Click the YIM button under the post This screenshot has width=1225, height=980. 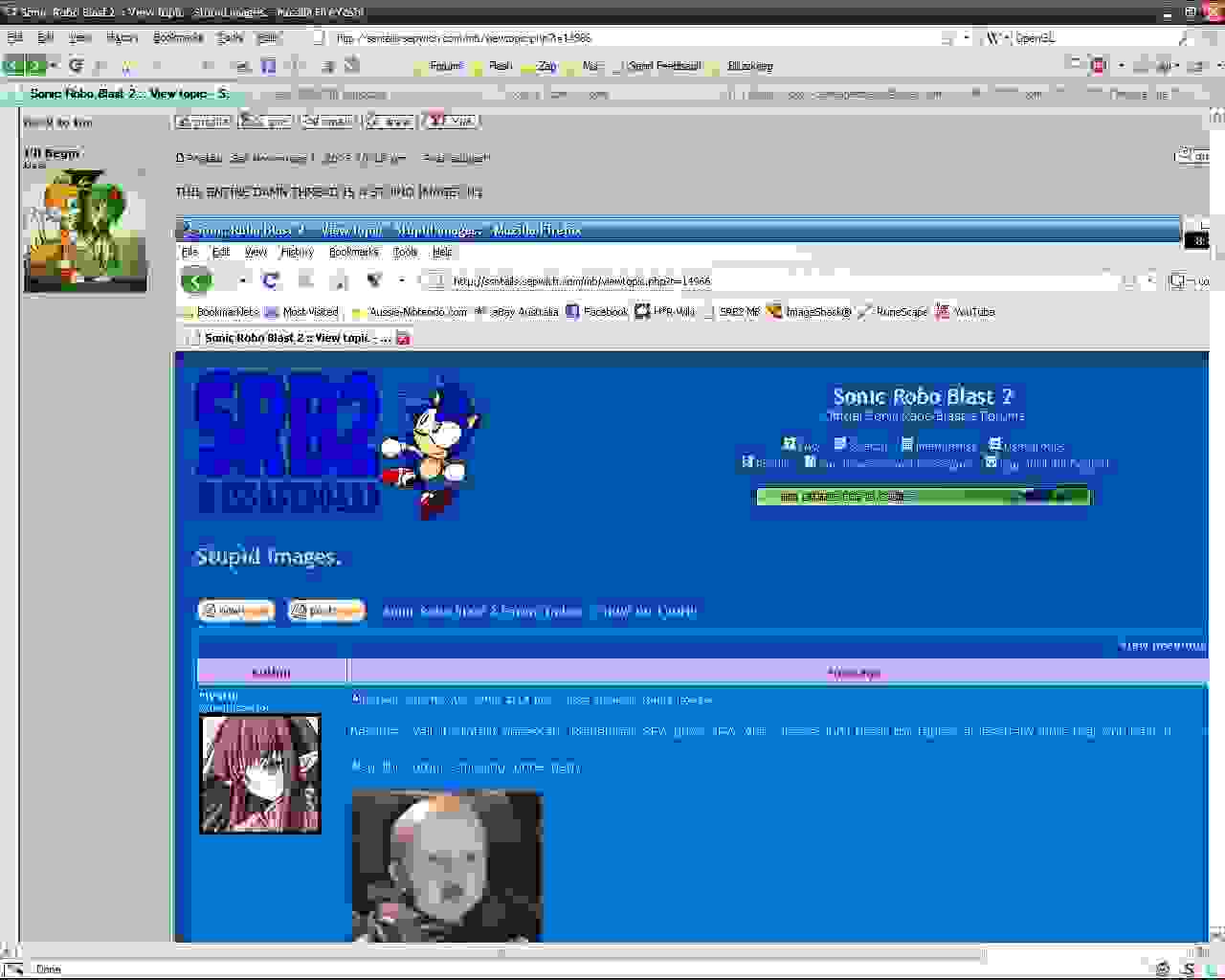[x=451, y=122]
